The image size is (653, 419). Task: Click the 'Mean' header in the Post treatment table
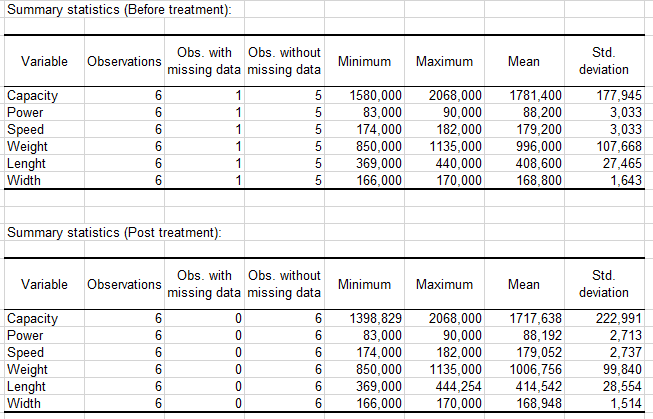coord(524,284)
